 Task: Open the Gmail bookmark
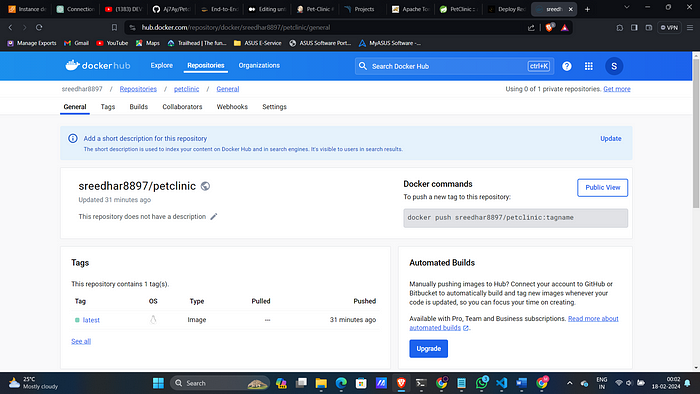click(76, 43)
